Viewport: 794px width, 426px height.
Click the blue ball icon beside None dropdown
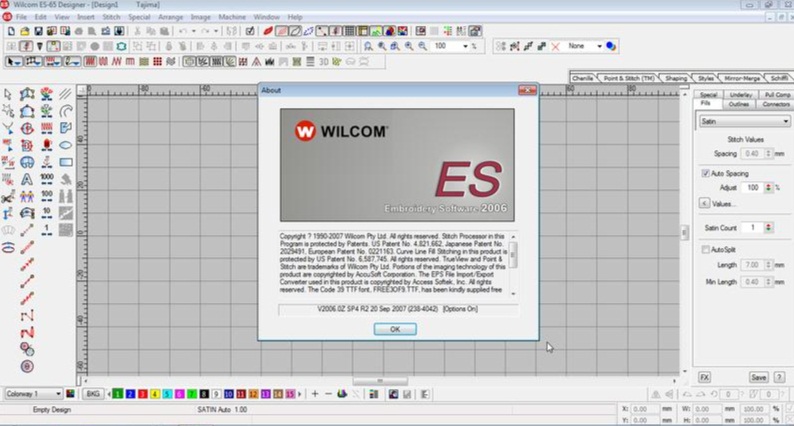[611, 46]
